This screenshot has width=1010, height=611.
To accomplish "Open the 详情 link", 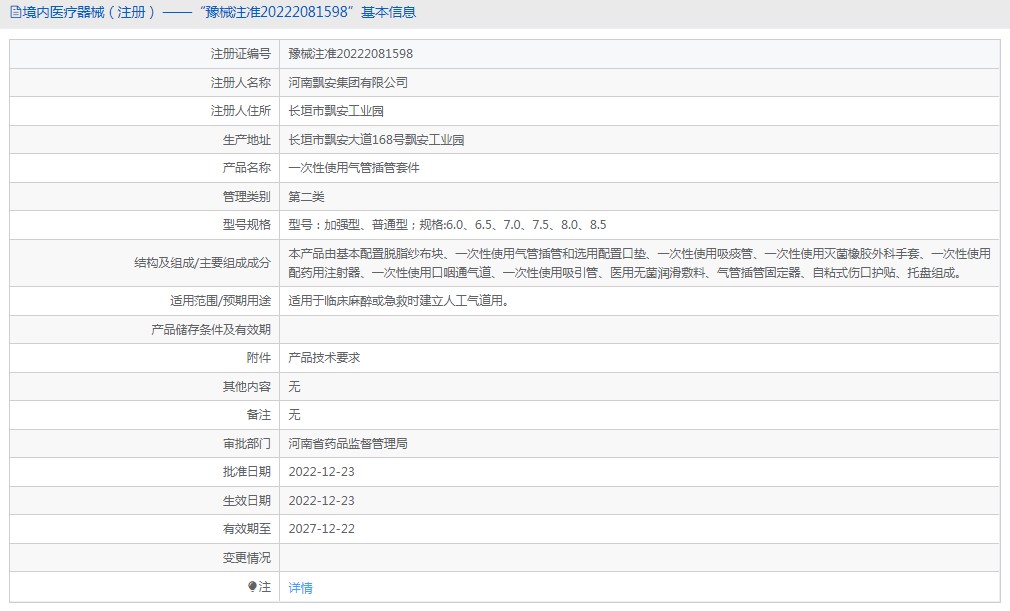I will click(x=300, y=587).
